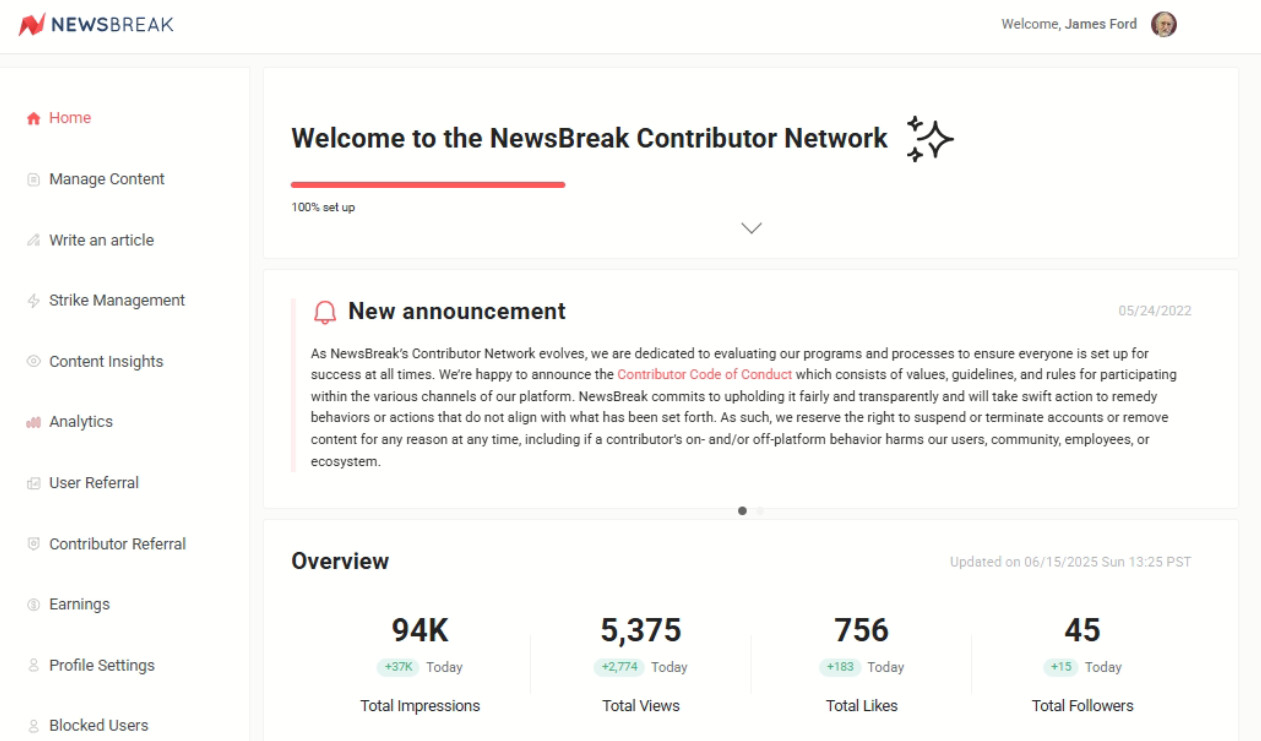1261x741 pixels.
Task: Click the announcement bell icon
Action: pyautogui.click(x=325, y=313)
